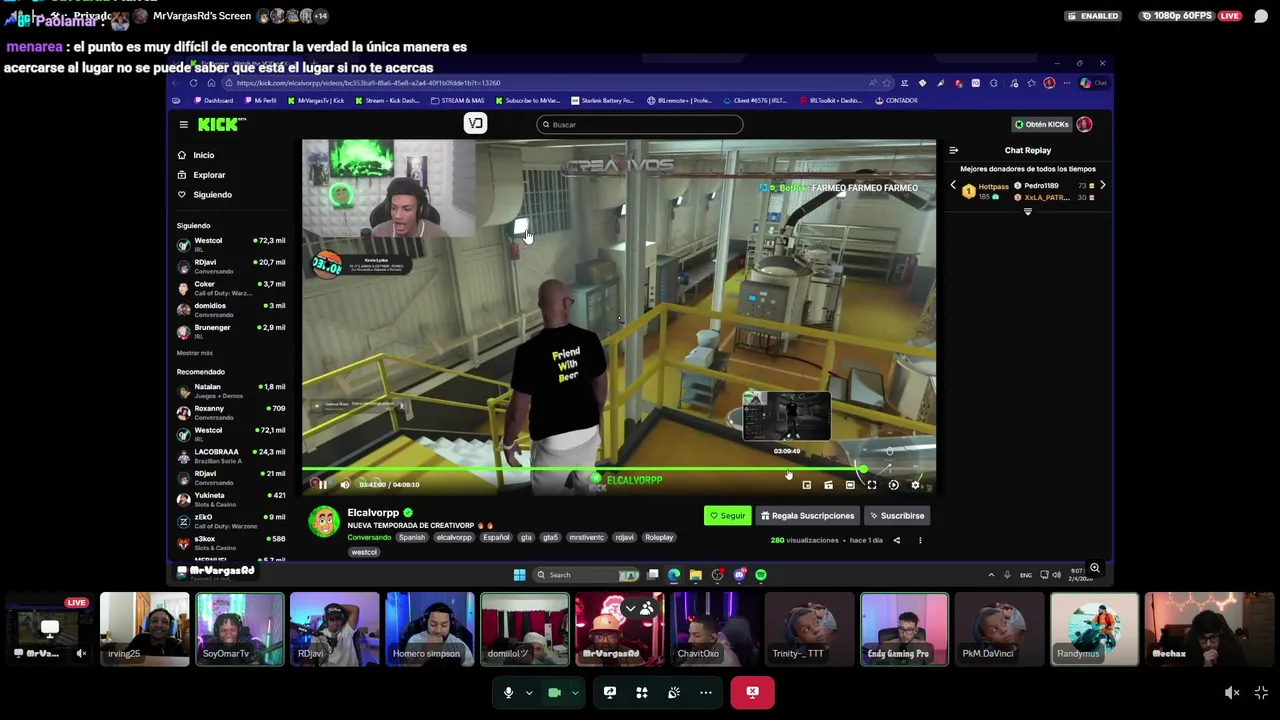The width and height of the screenshot is (1280, 720).
Task: Show the previous top donors
Action: [x=953, y=186]
